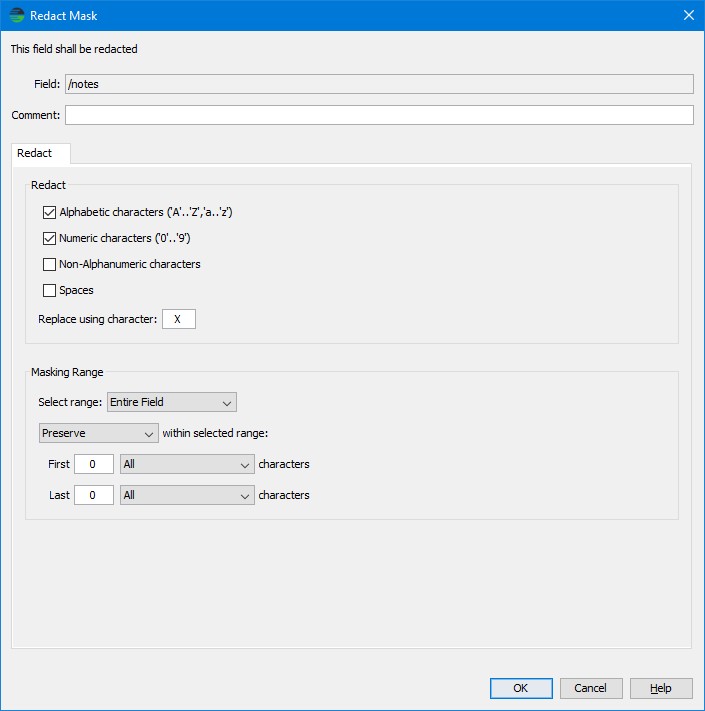The image size is (705, 711).
Task: Uncheck Alphabetic characters checkbox
Action: coord(49,212)
